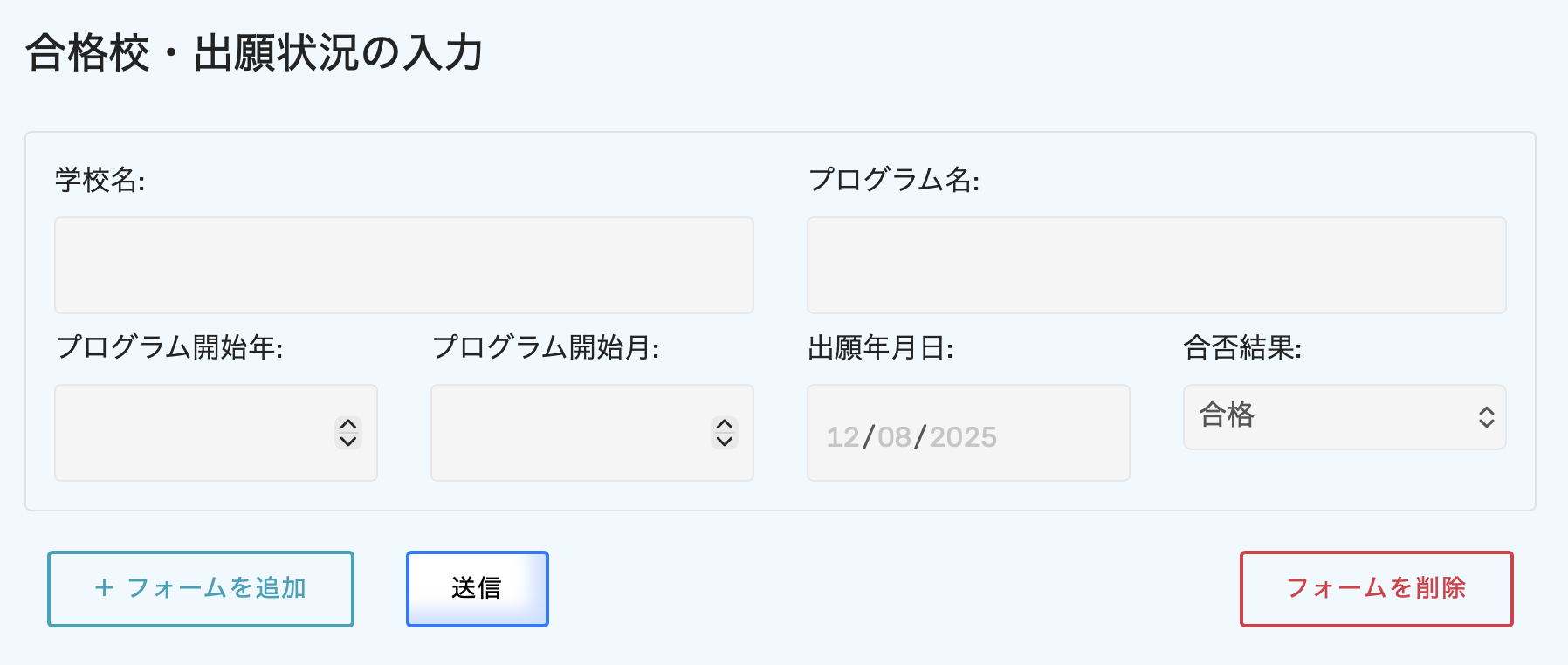Viewport: 1568px width, 665px height.
Task: Increase プログラム開始年 with the up arrow
Action: point(348,424)
